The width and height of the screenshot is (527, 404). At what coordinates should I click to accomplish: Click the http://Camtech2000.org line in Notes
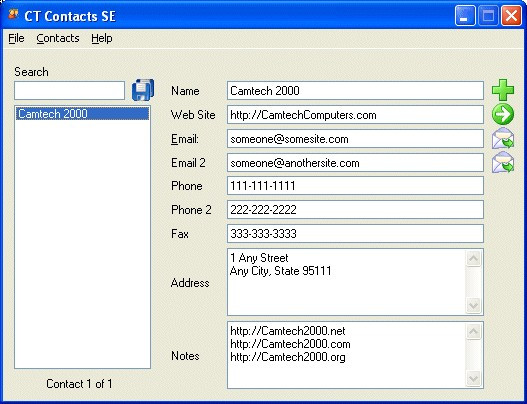(x=288, y=357)
